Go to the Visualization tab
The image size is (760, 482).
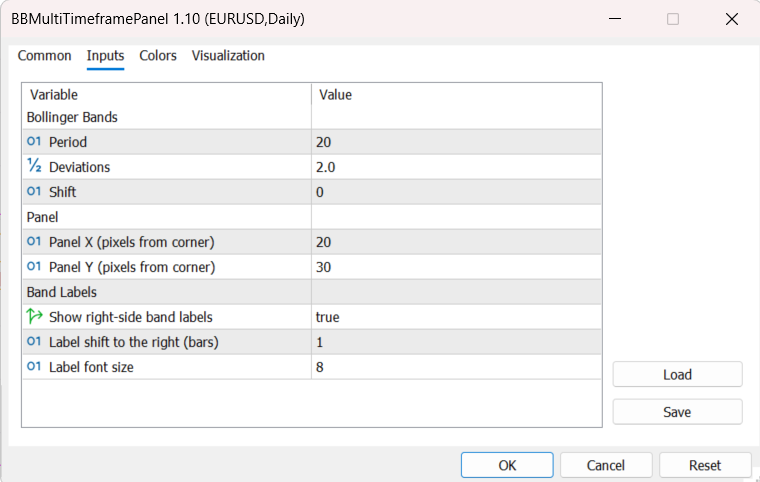[x=228, y=56]
